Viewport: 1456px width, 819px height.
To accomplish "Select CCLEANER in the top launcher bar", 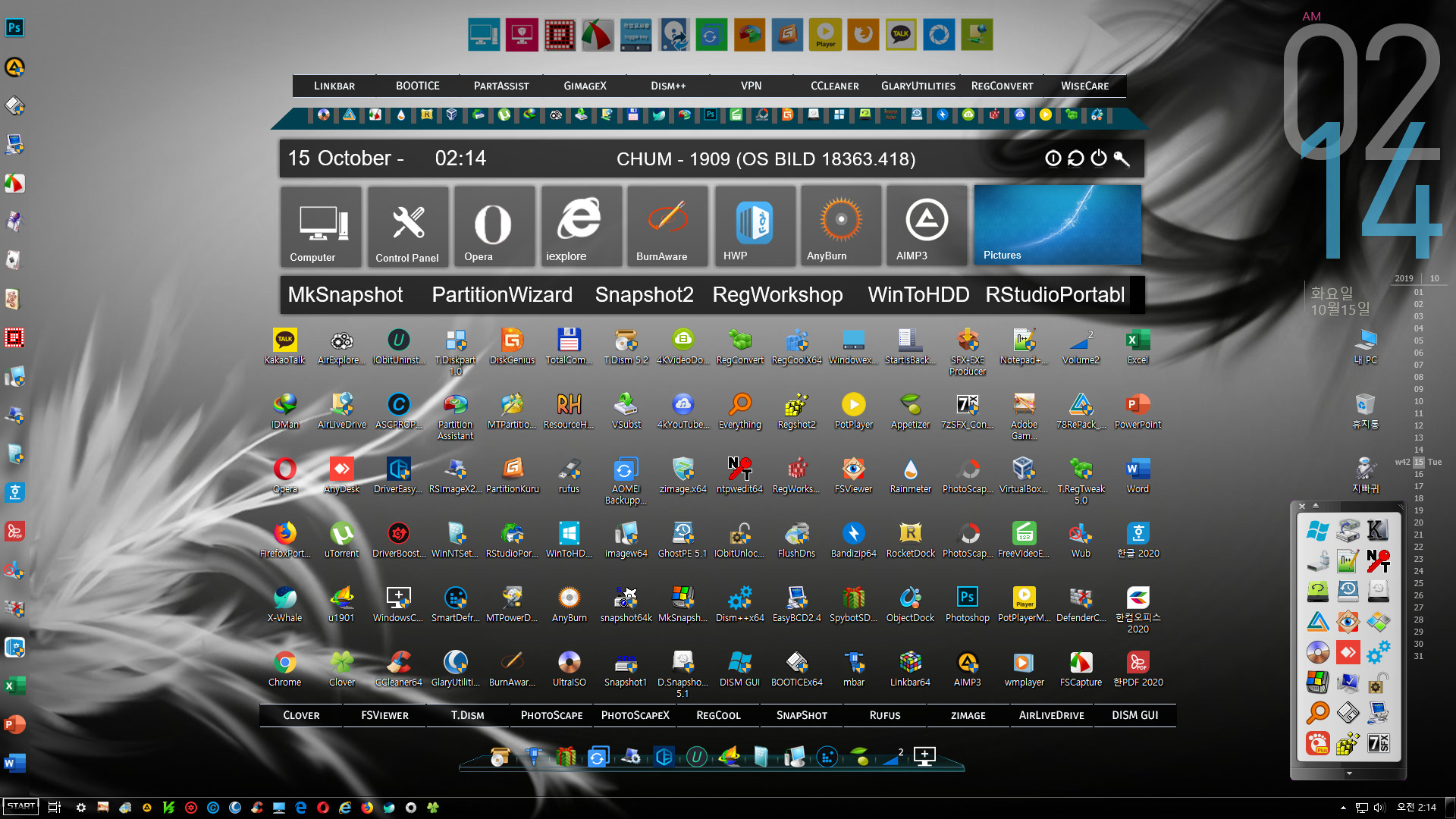I will pos(835,86).
